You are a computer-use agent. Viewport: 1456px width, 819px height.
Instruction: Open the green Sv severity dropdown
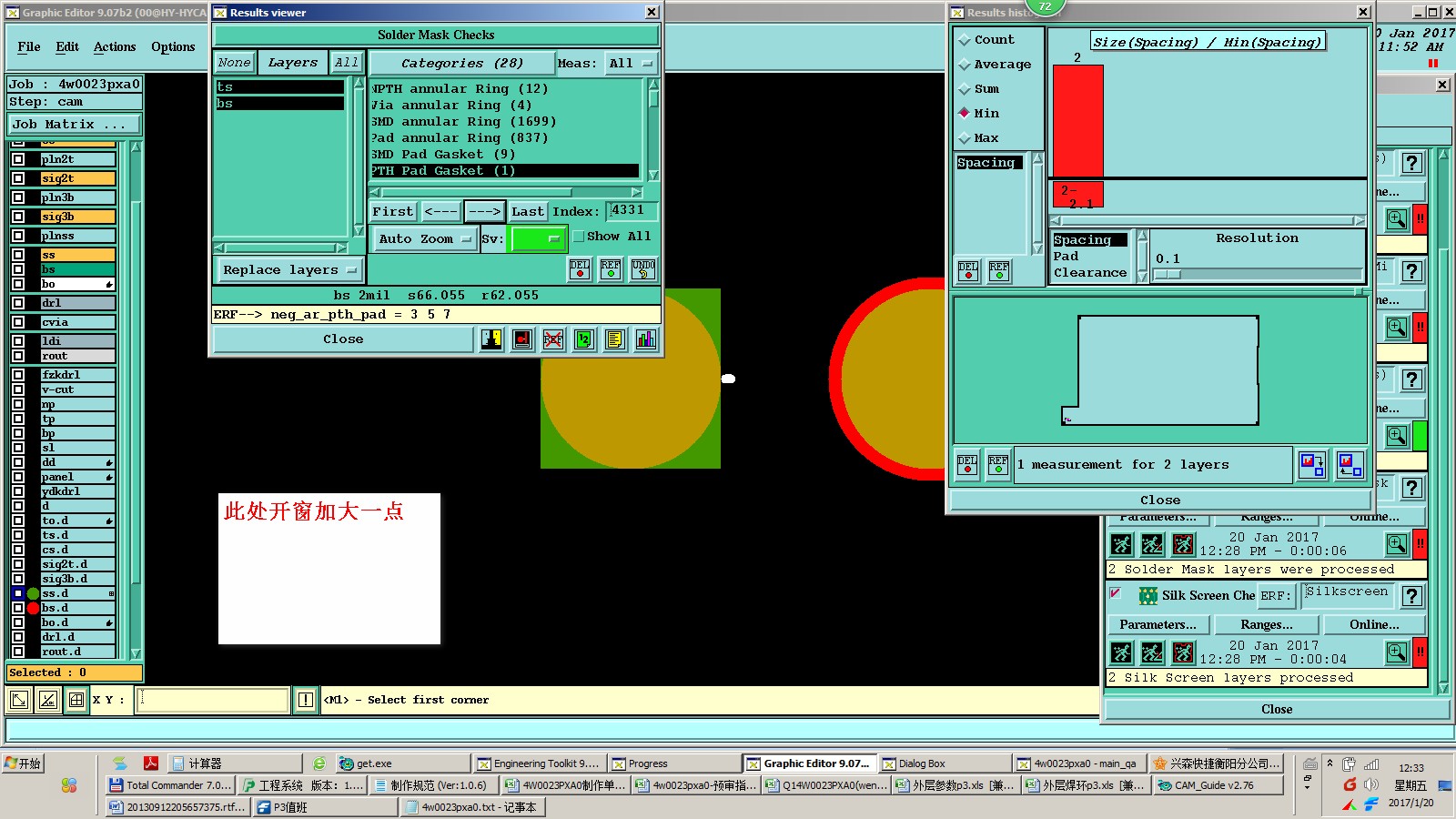click(538, 239)
